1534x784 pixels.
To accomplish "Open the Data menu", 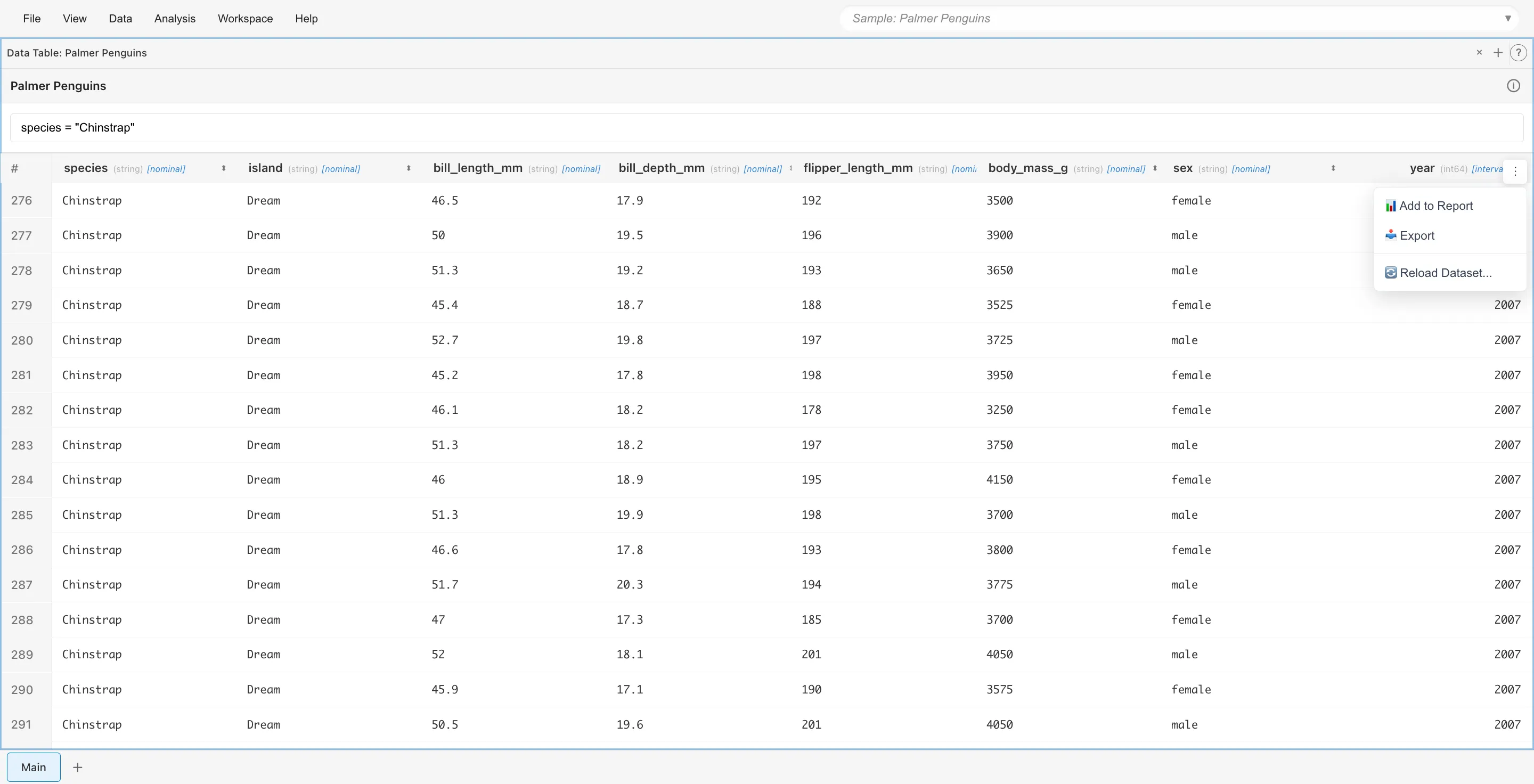I will (120, 19).
